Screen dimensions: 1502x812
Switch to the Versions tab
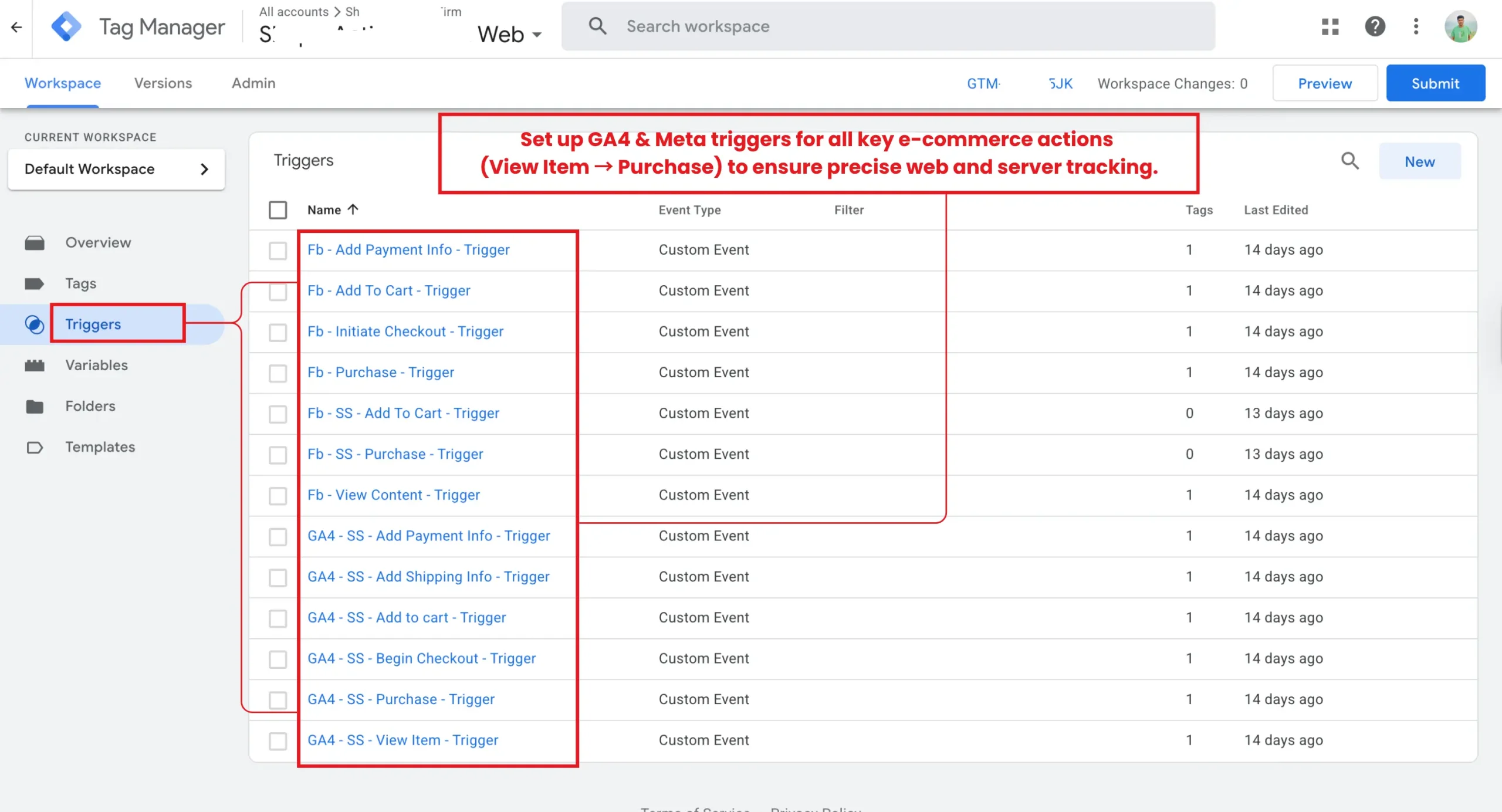163,83
